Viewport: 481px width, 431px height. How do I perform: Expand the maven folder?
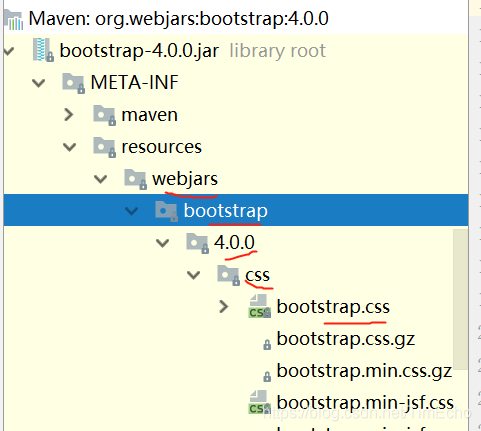69,115
